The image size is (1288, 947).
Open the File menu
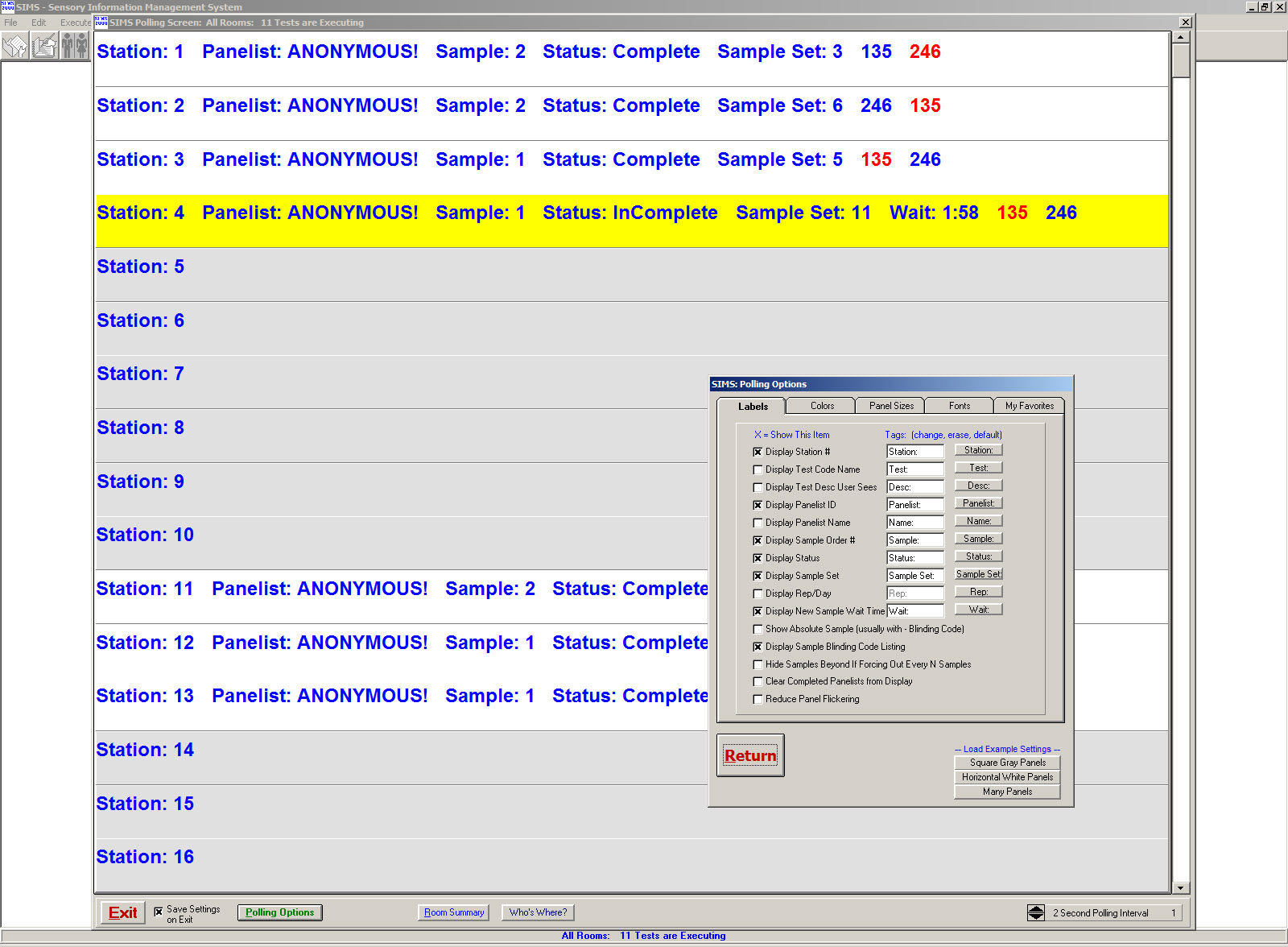(11, 23)
